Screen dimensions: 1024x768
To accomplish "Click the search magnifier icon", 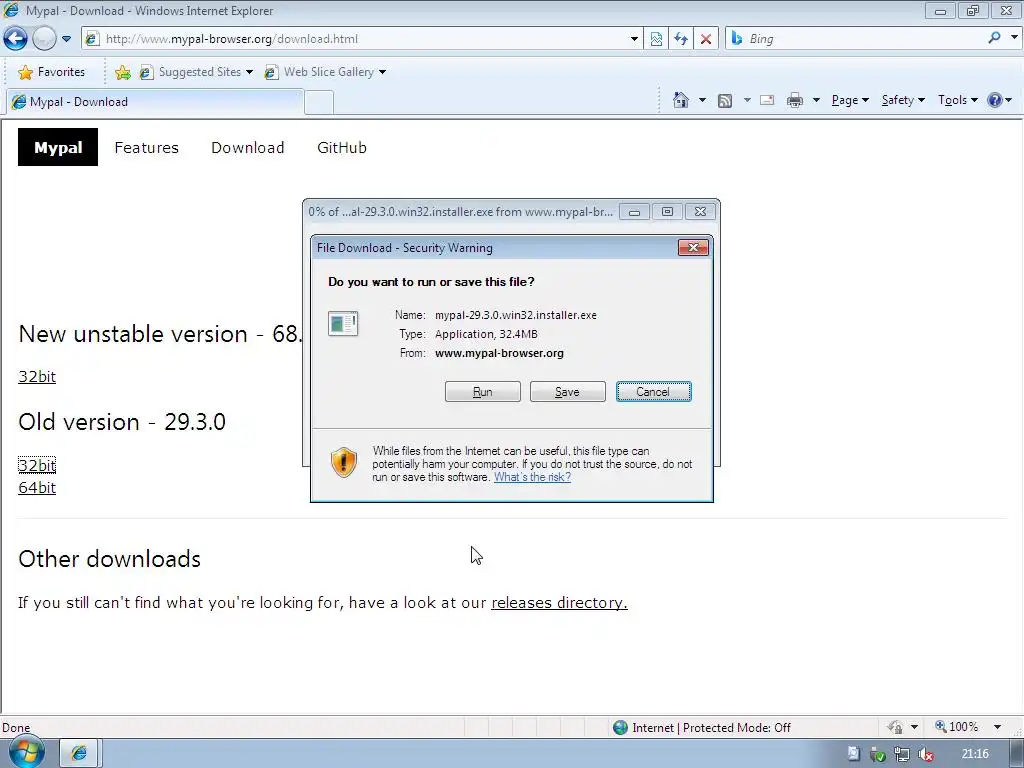I will [994, 38].
